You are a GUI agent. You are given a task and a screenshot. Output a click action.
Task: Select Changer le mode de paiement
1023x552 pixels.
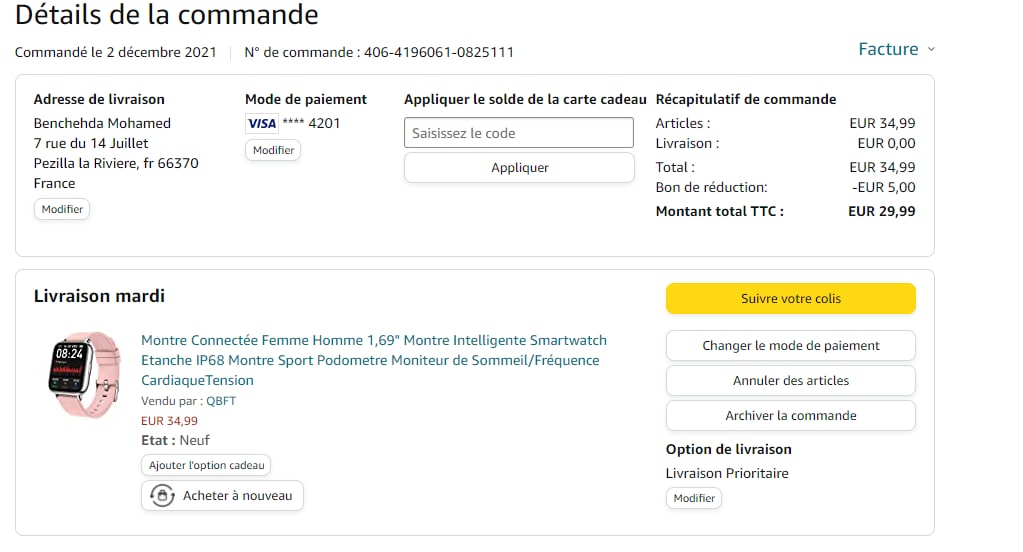tap(790, 346)
